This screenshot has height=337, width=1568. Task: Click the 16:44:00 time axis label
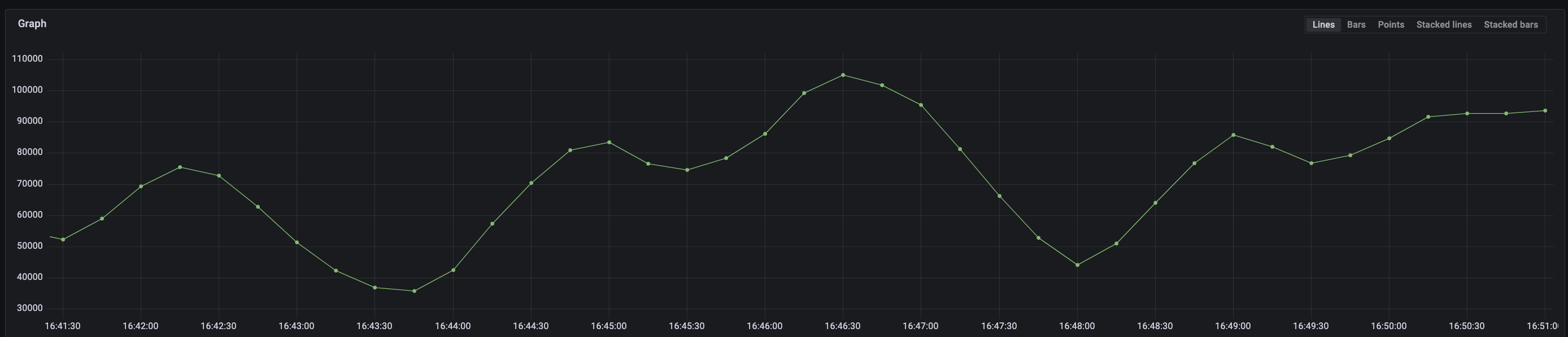(453, 326)
